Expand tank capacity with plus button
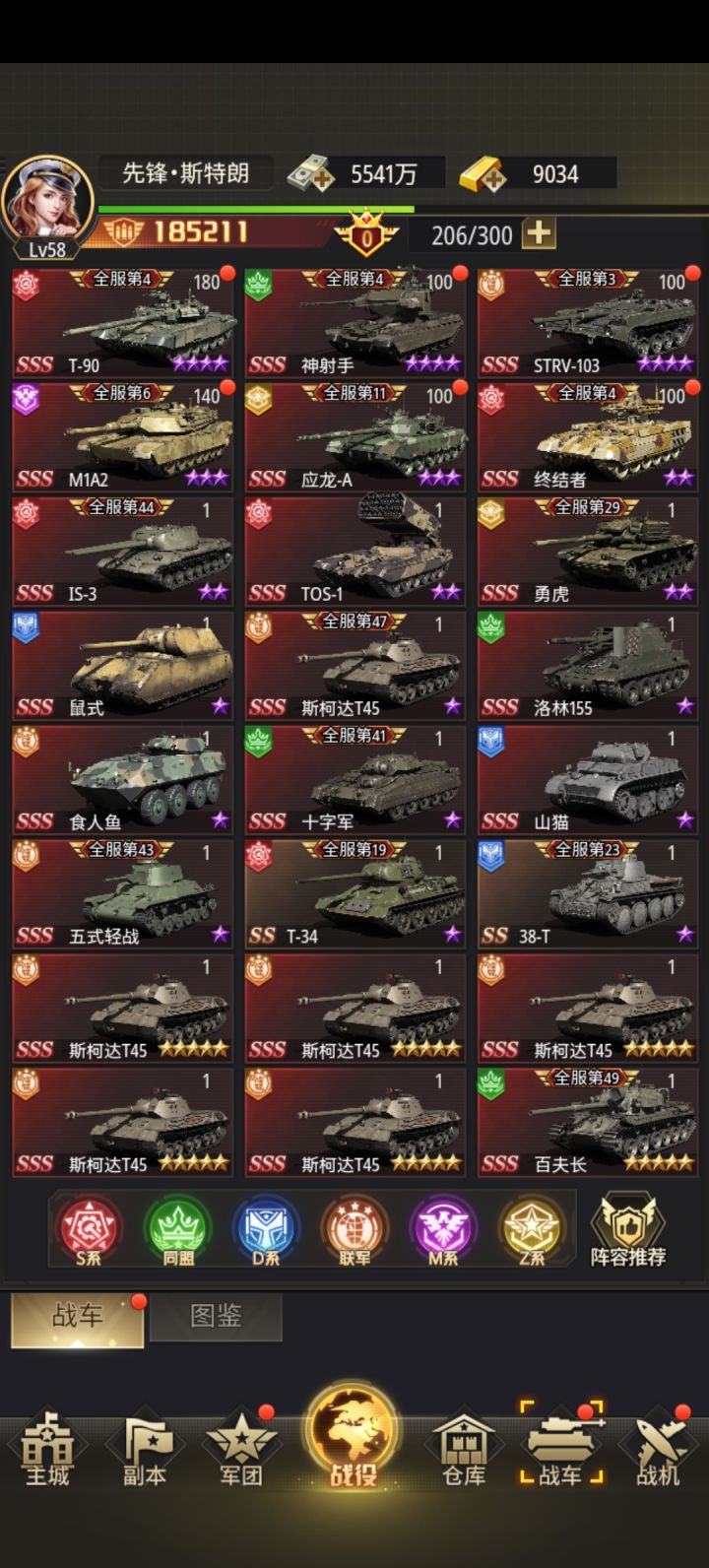709x1568 pixels. [x=538, y=233]
